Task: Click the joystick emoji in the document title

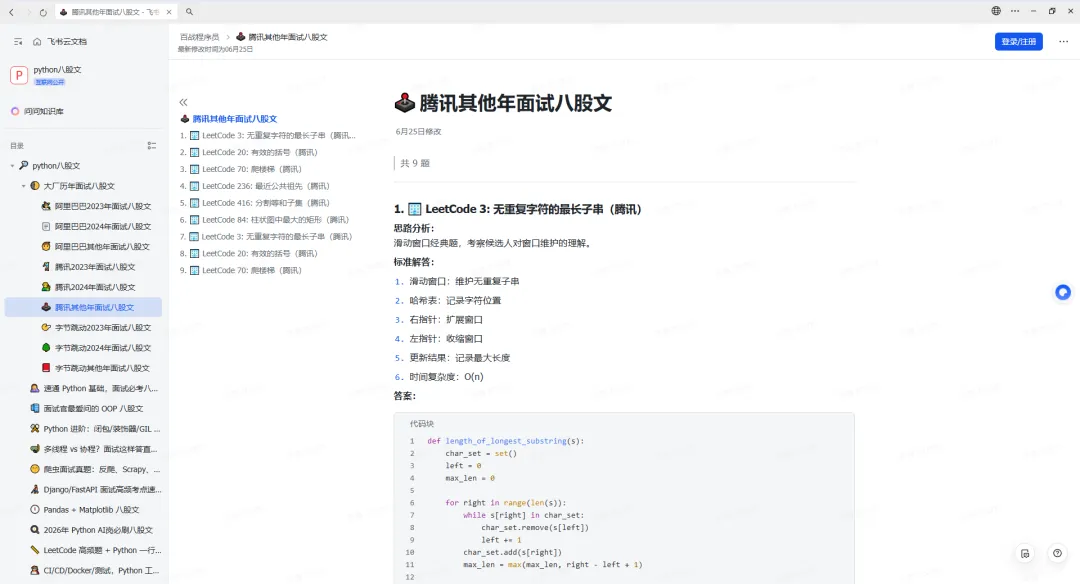Action: (404, 103)
